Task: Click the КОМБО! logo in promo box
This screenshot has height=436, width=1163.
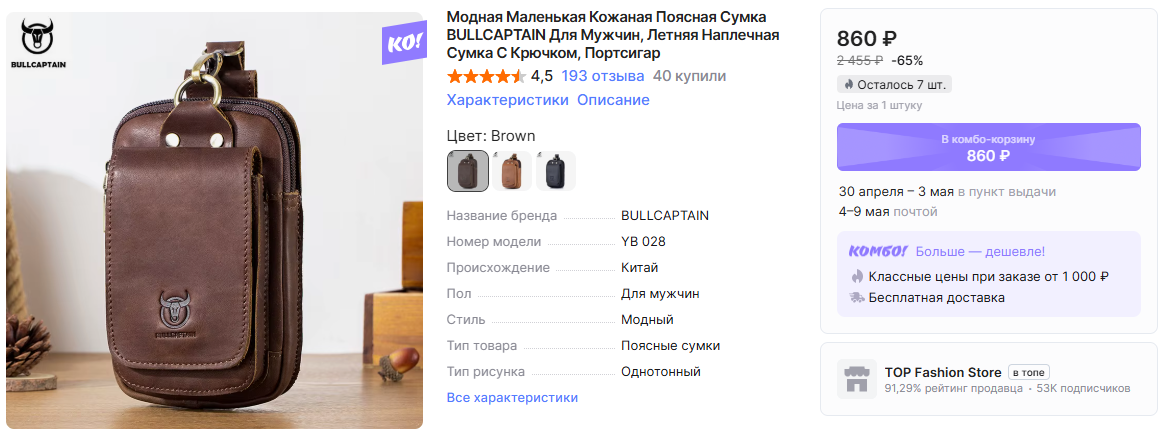Action: (877, 251)
